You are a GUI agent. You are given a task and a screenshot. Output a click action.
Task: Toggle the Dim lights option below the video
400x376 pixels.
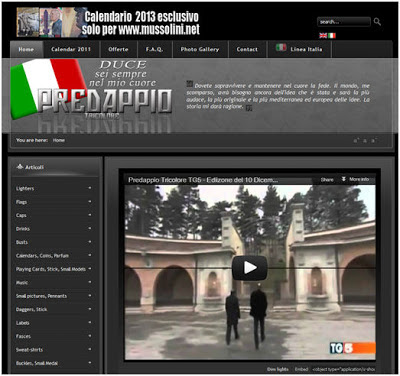(x=278, y=369)
